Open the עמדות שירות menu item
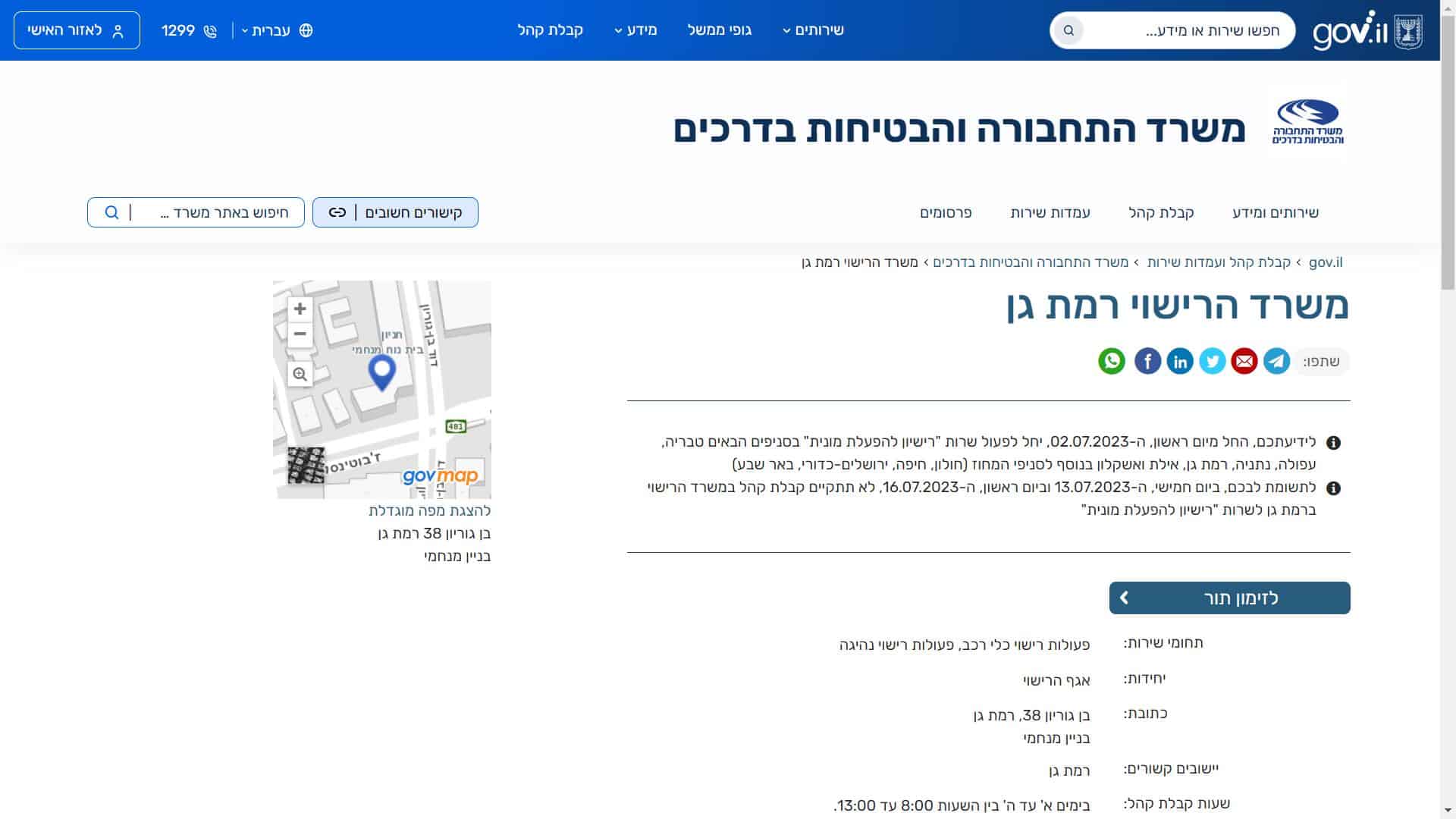The height and width of the screenshot is (819, 1456). [1050, 213]
